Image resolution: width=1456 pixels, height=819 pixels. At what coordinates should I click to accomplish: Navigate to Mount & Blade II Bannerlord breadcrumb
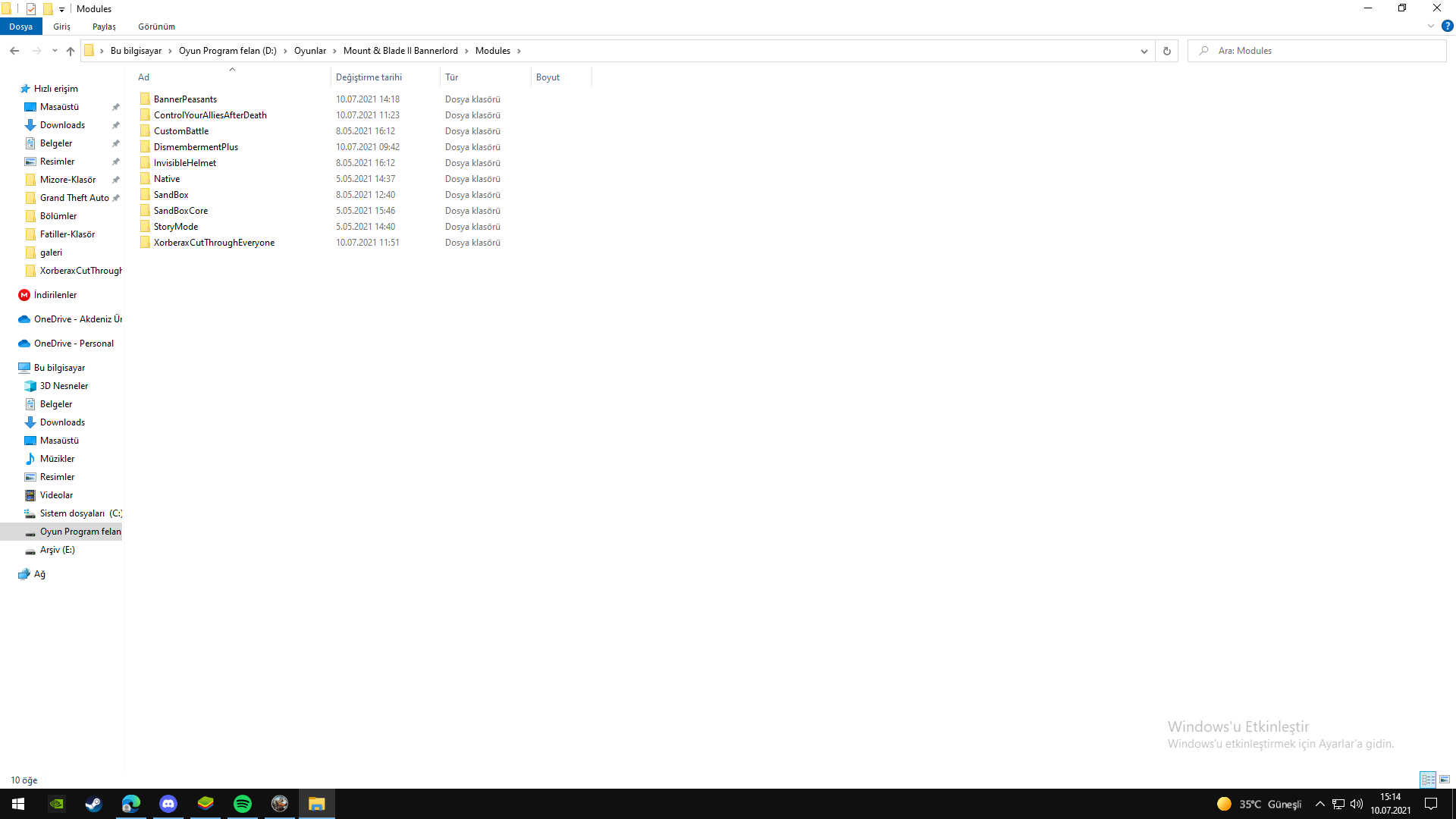[x=400, y=51]
